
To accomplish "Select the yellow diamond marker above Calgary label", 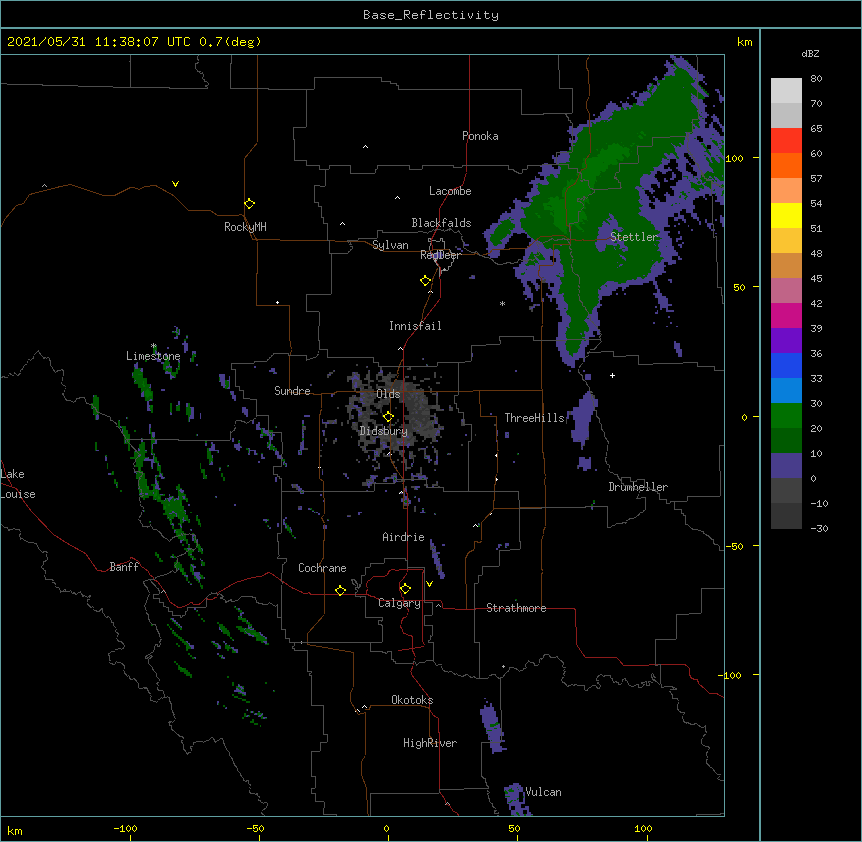I will (405, 589).
